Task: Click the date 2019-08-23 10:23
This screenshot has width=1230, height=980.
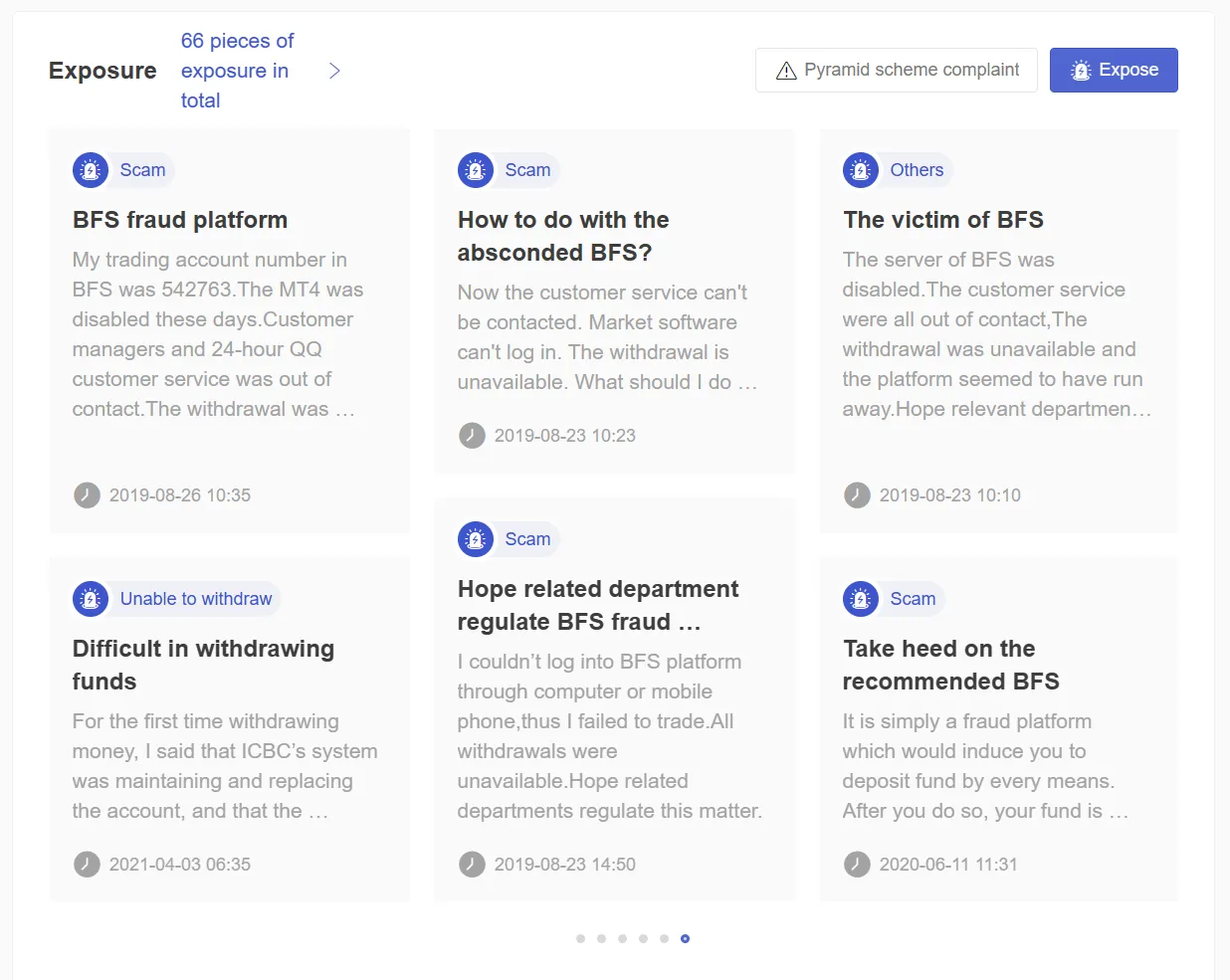Action: pos(565,436)
